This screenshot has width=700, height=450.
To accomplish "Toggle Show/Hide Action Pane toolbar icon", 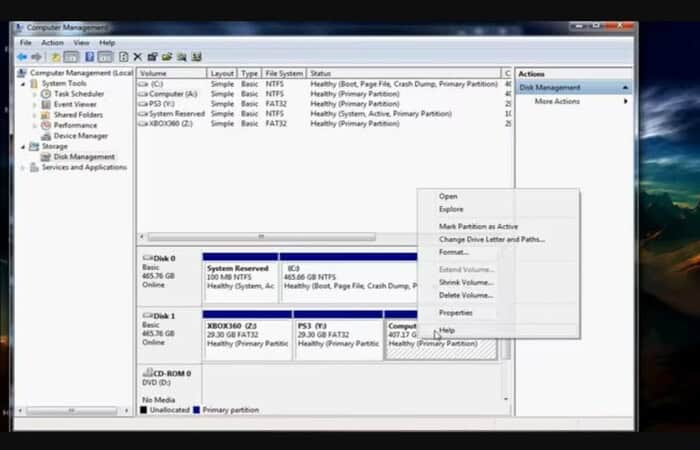I will click(105, 57).
